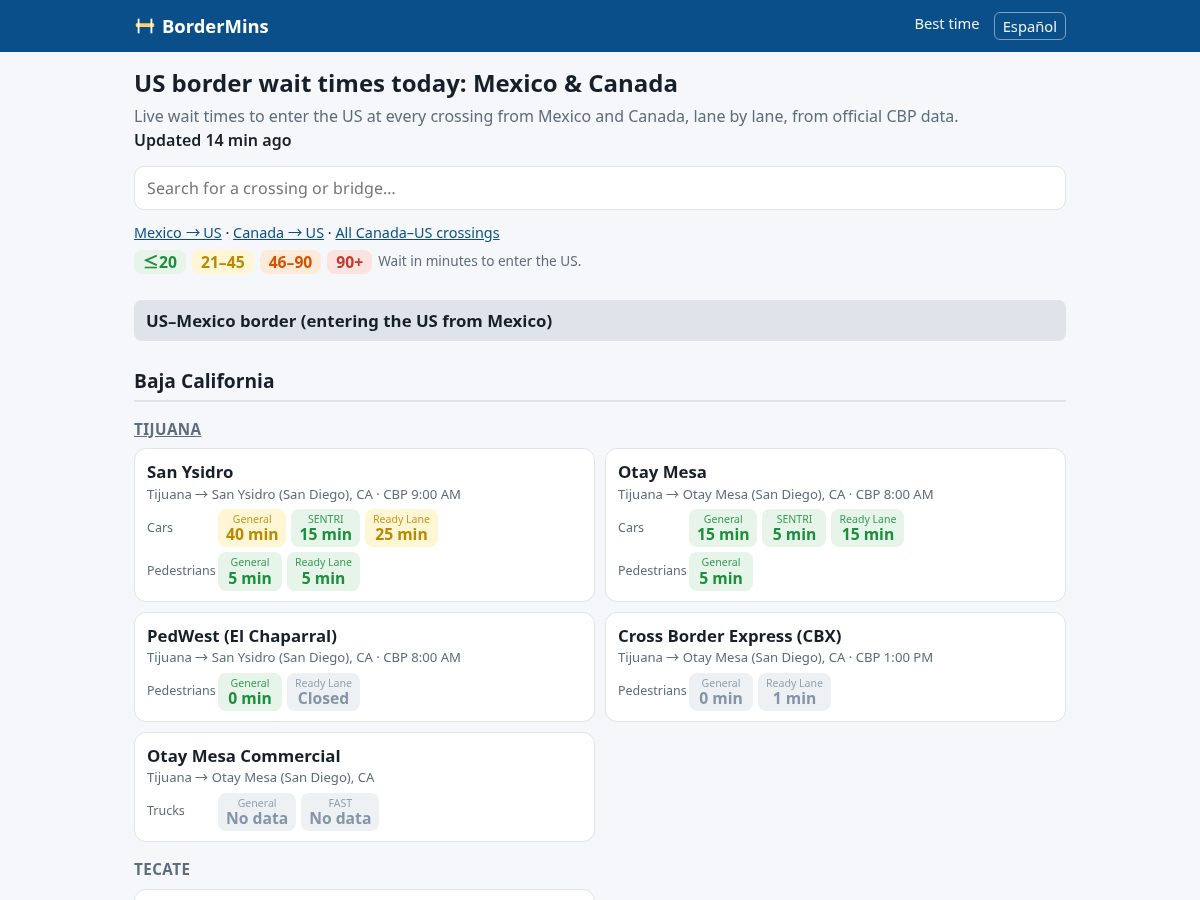Select Otay Mesa cars General 15 min
Screen dimensions: 1200x900
point(723,528)
